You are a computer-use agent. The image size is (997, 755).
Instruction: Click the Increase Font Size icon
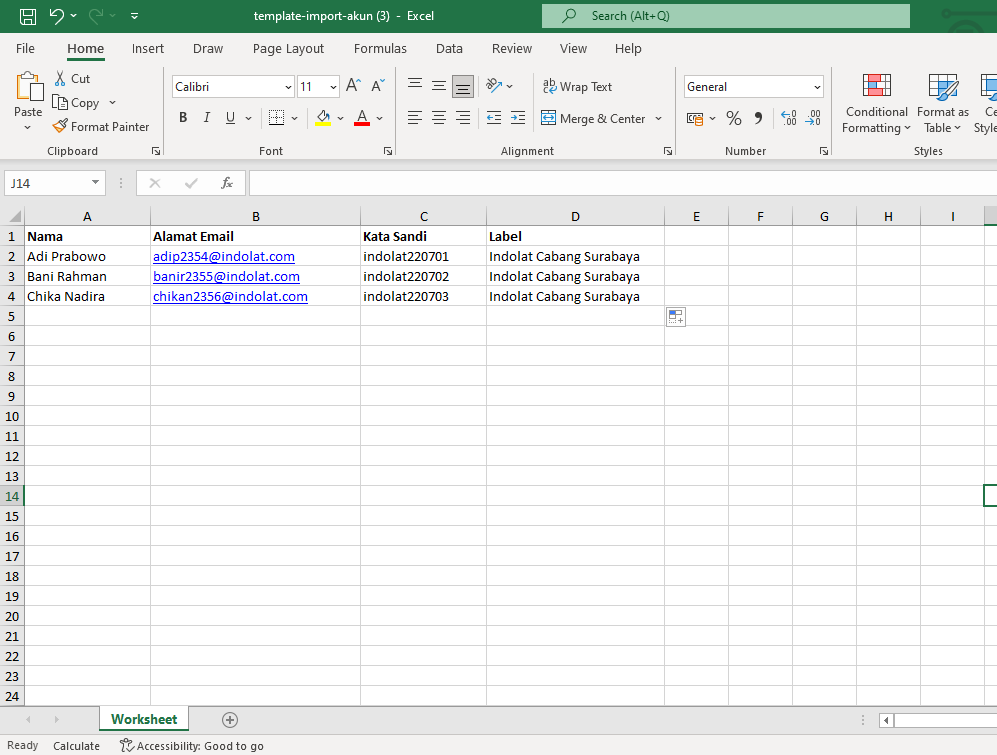point(354,86)
